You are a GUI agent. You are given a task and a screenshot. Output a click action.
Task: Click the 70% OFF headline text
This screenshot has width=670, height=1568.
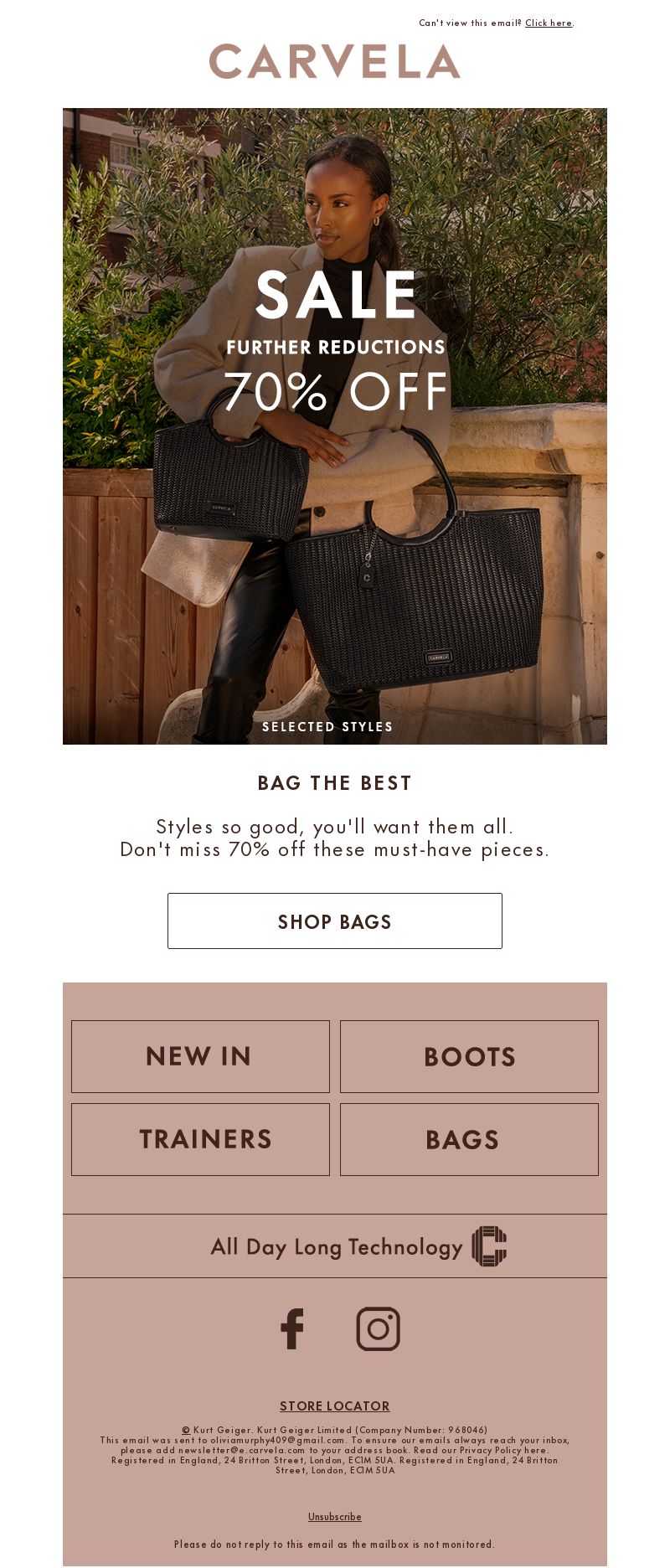(336, 391)
